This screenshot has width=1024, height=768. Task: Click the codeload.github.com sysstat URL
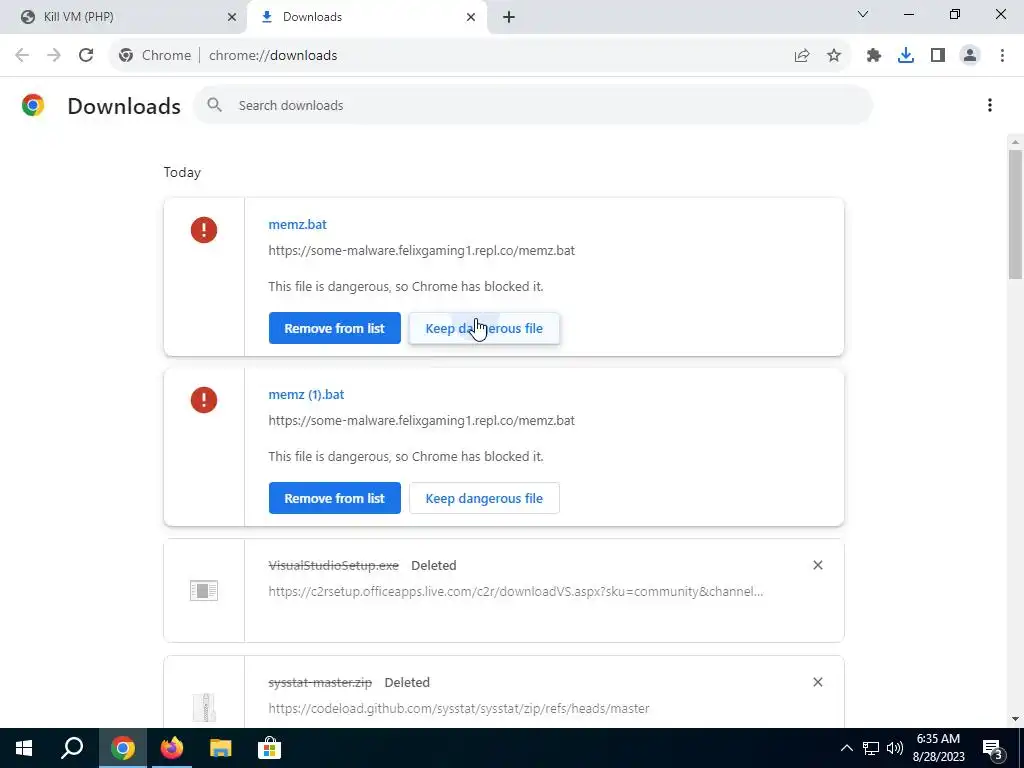tap(459, 708)
